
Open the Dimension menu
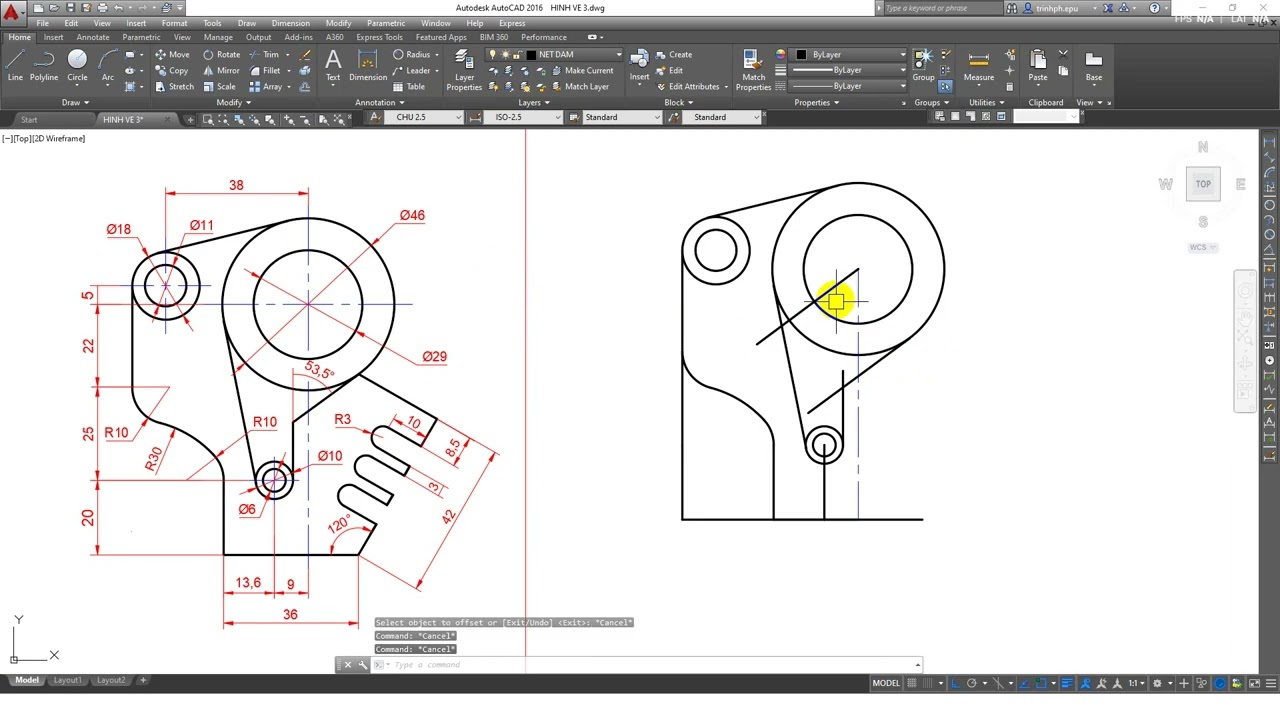click(290, 23)
